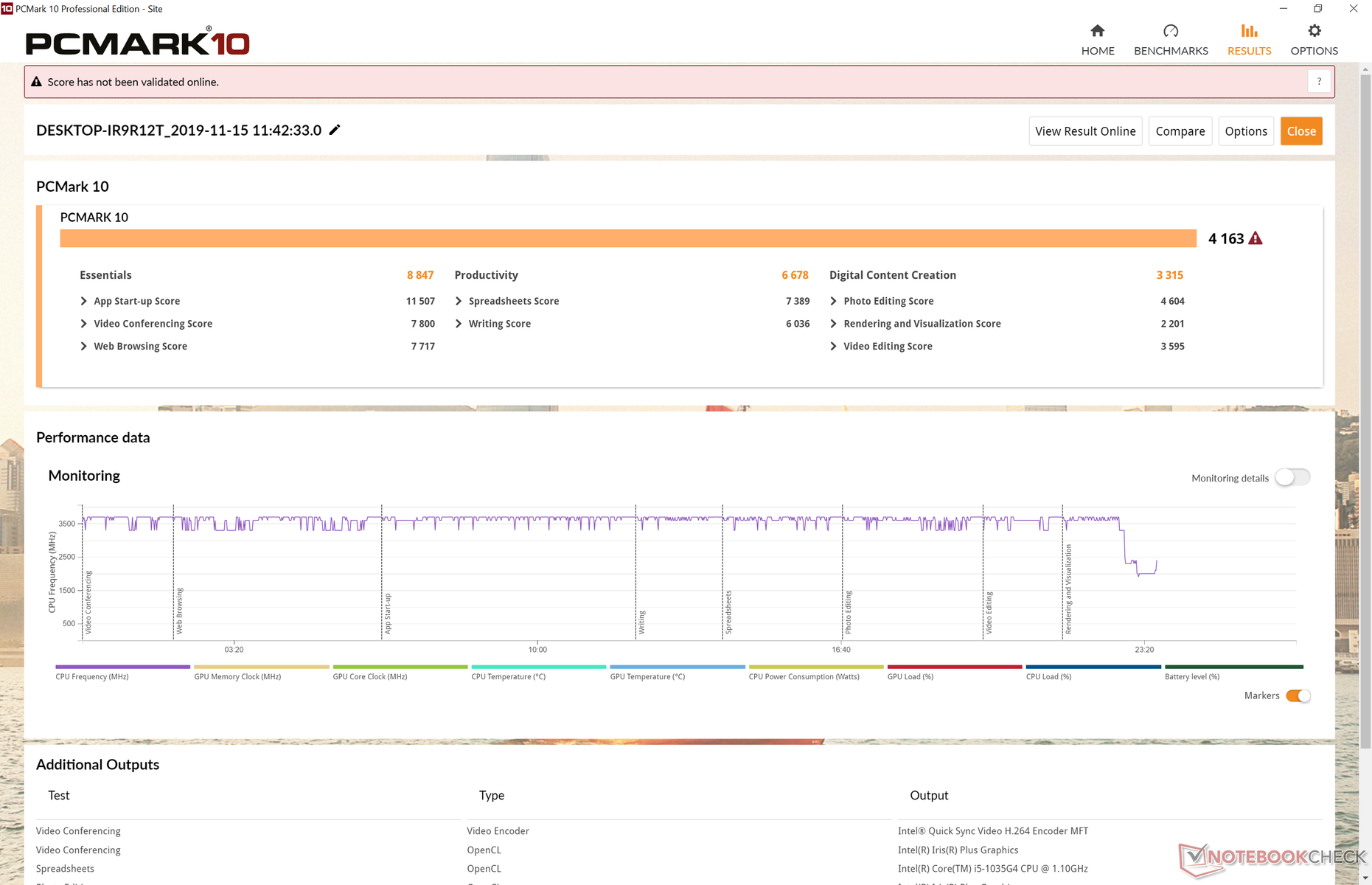1372x885 pixels.
Task: Click the Video Conferencing timeline marker
Action: 88,603
